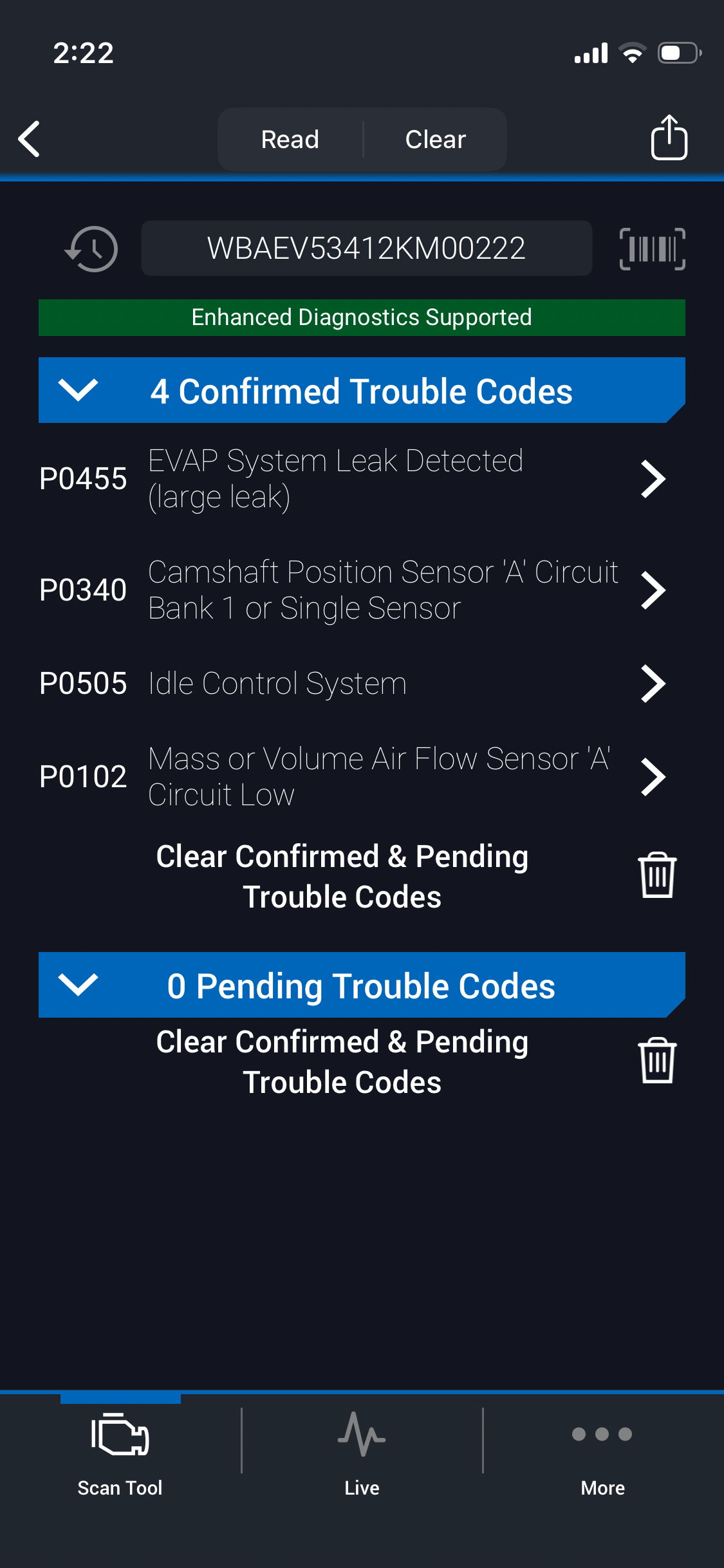724x1568 pixels.
Task: Tap the barcode VIN scanner icon
Action: (652, 248)
